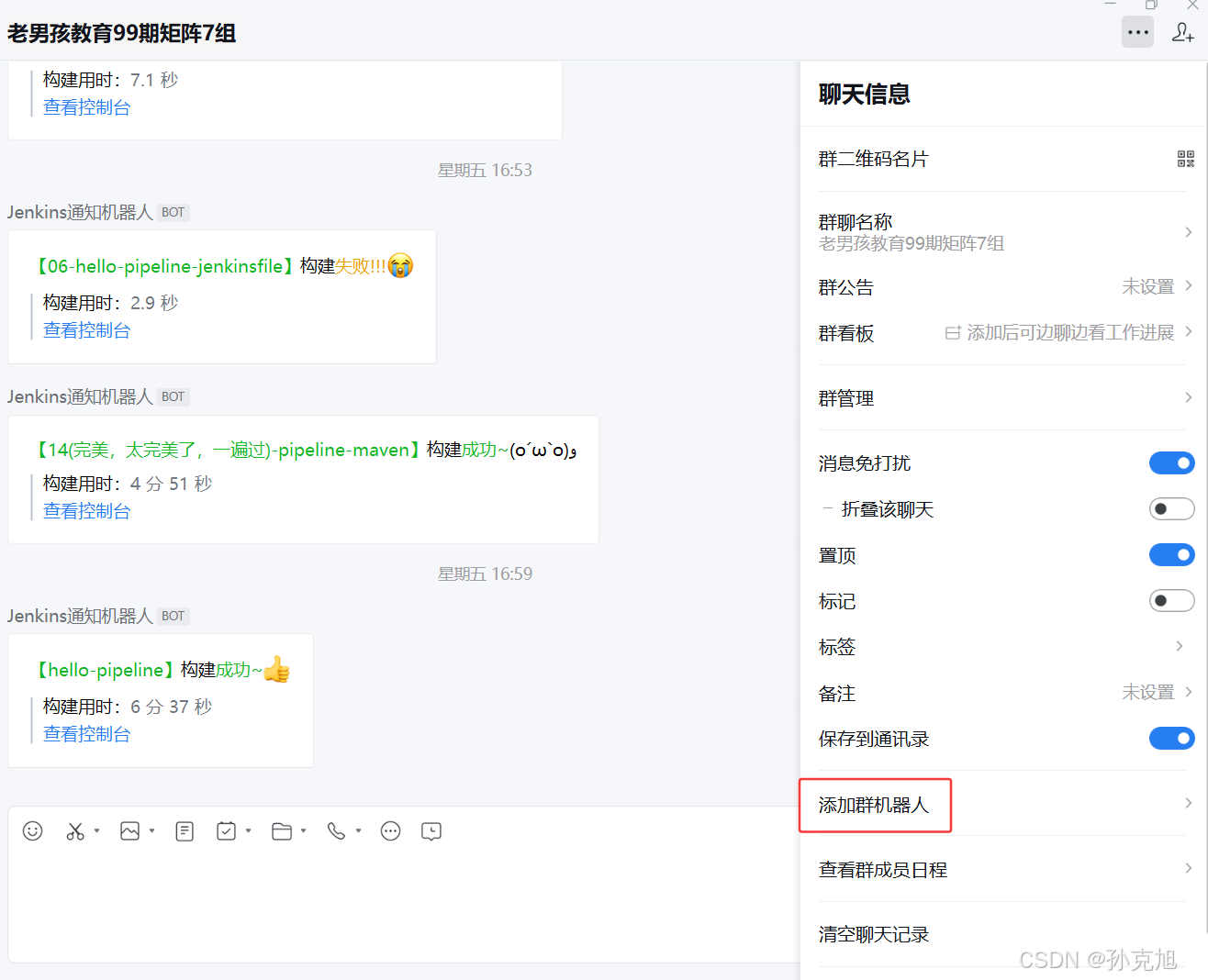Click the folder file icon
This screenshot has width=1208, height=980.
click(282, 831)
